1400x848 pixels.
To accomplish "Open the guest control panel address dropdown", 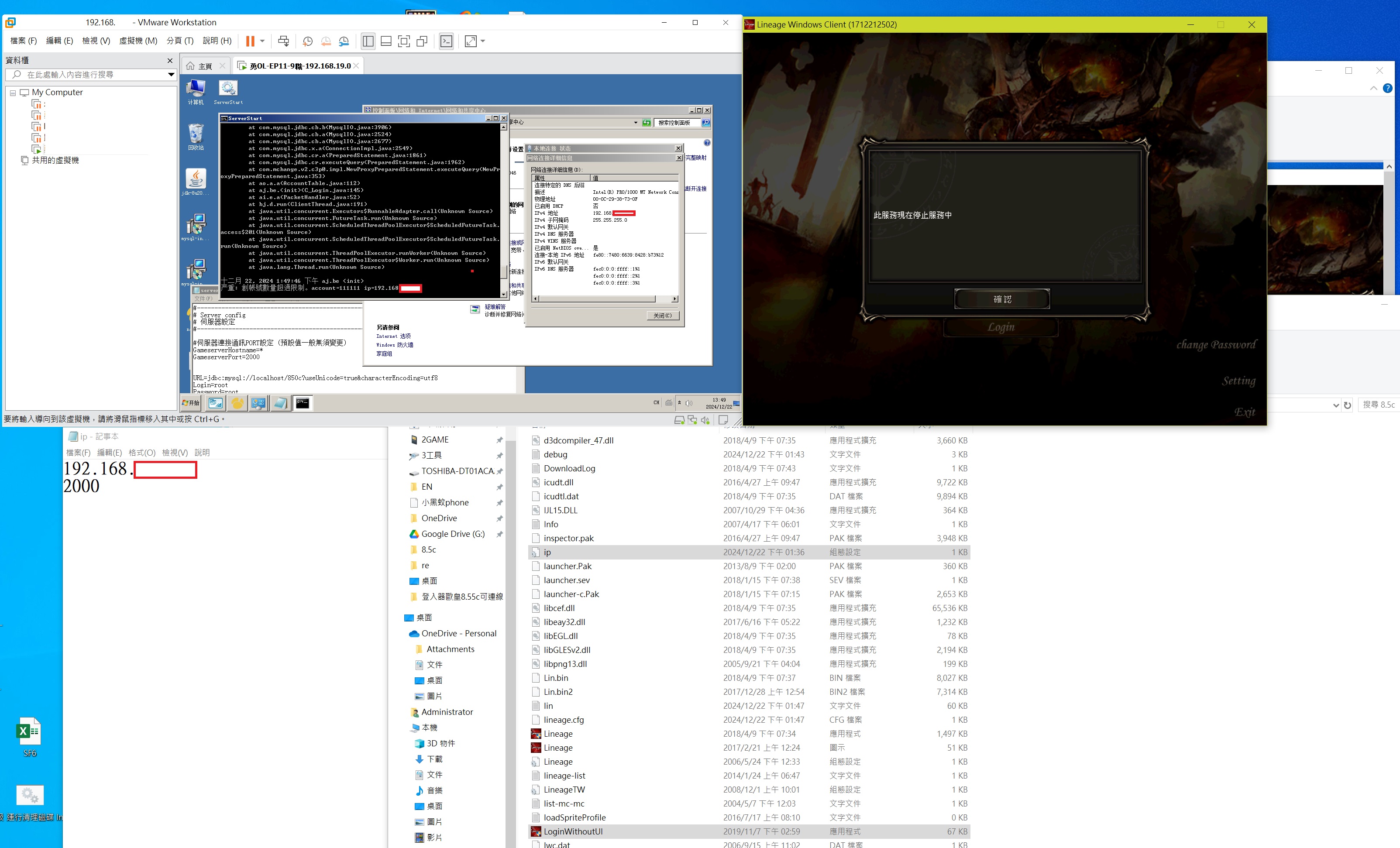I will [635, 123].
